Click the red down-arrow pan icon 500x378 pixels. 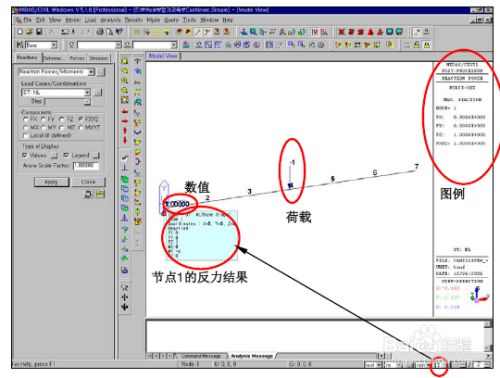[x=125, y=140]
